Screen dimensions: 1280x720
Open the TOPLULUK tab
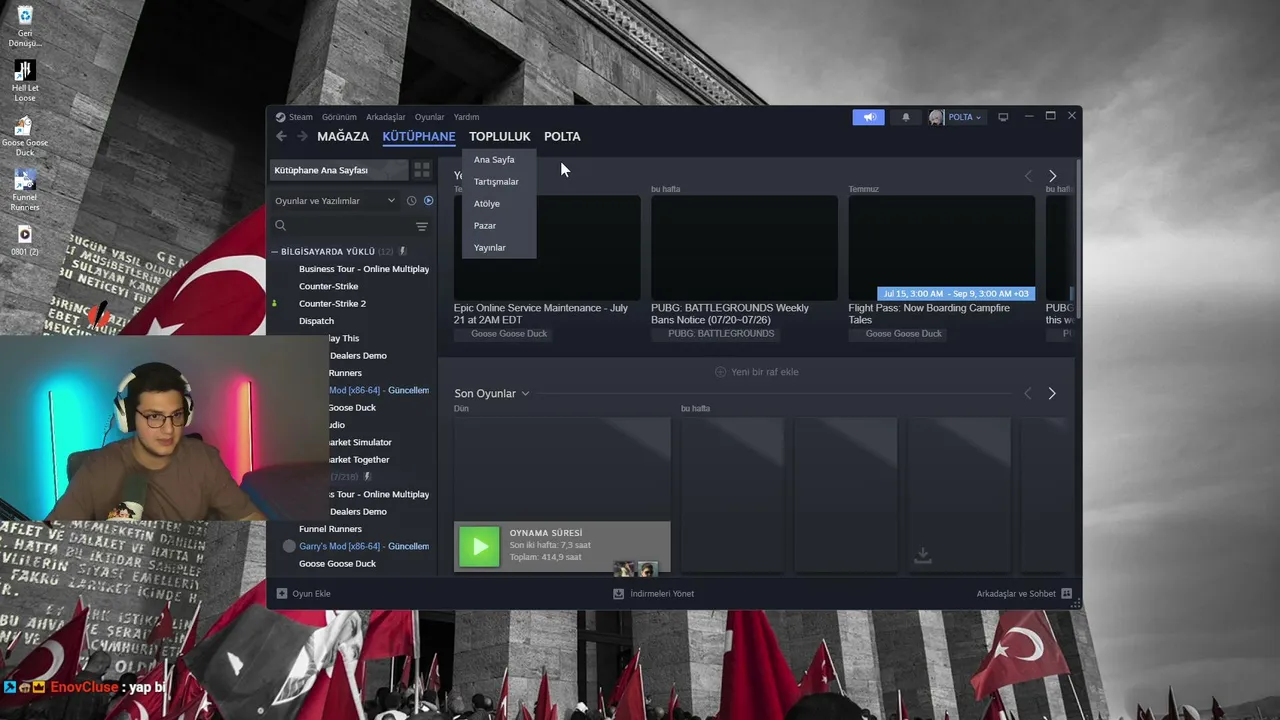(500, 136)
